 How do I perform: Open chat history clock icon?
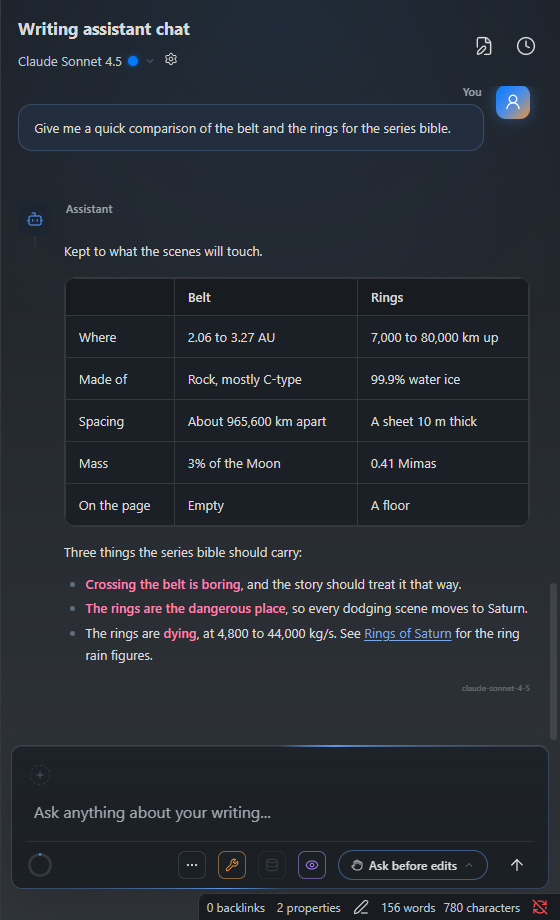(x=525, y=46)
